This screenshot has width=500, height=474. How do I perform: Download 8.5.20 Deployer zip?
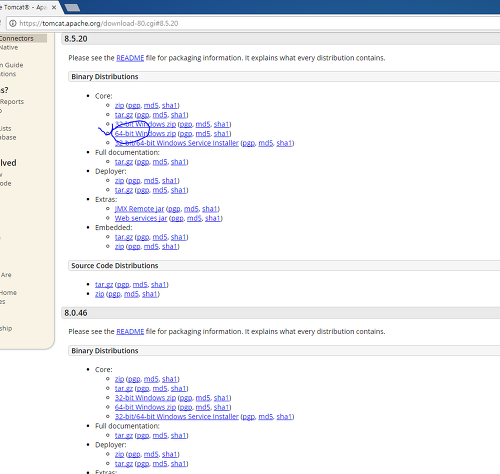[119, 181]
